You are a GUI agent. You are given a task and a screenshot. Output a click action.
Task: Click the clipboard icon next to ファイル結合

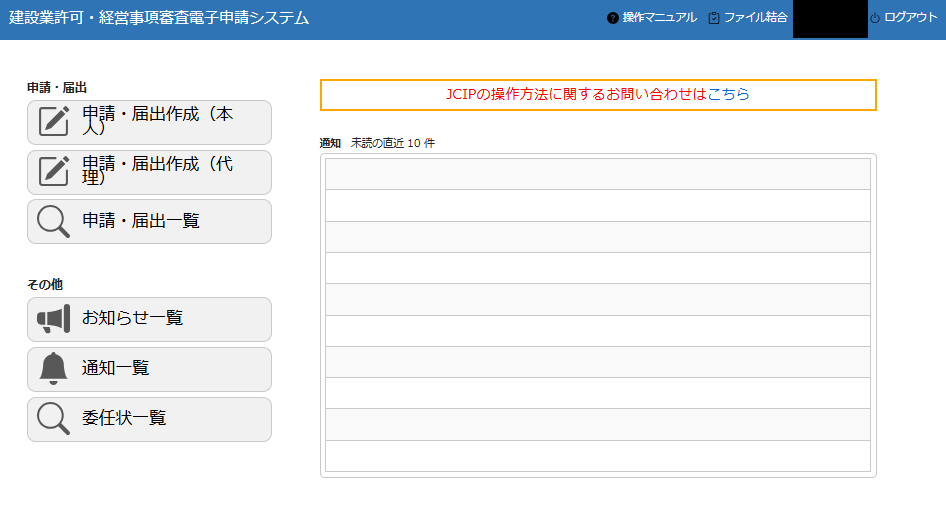(714, 18)
